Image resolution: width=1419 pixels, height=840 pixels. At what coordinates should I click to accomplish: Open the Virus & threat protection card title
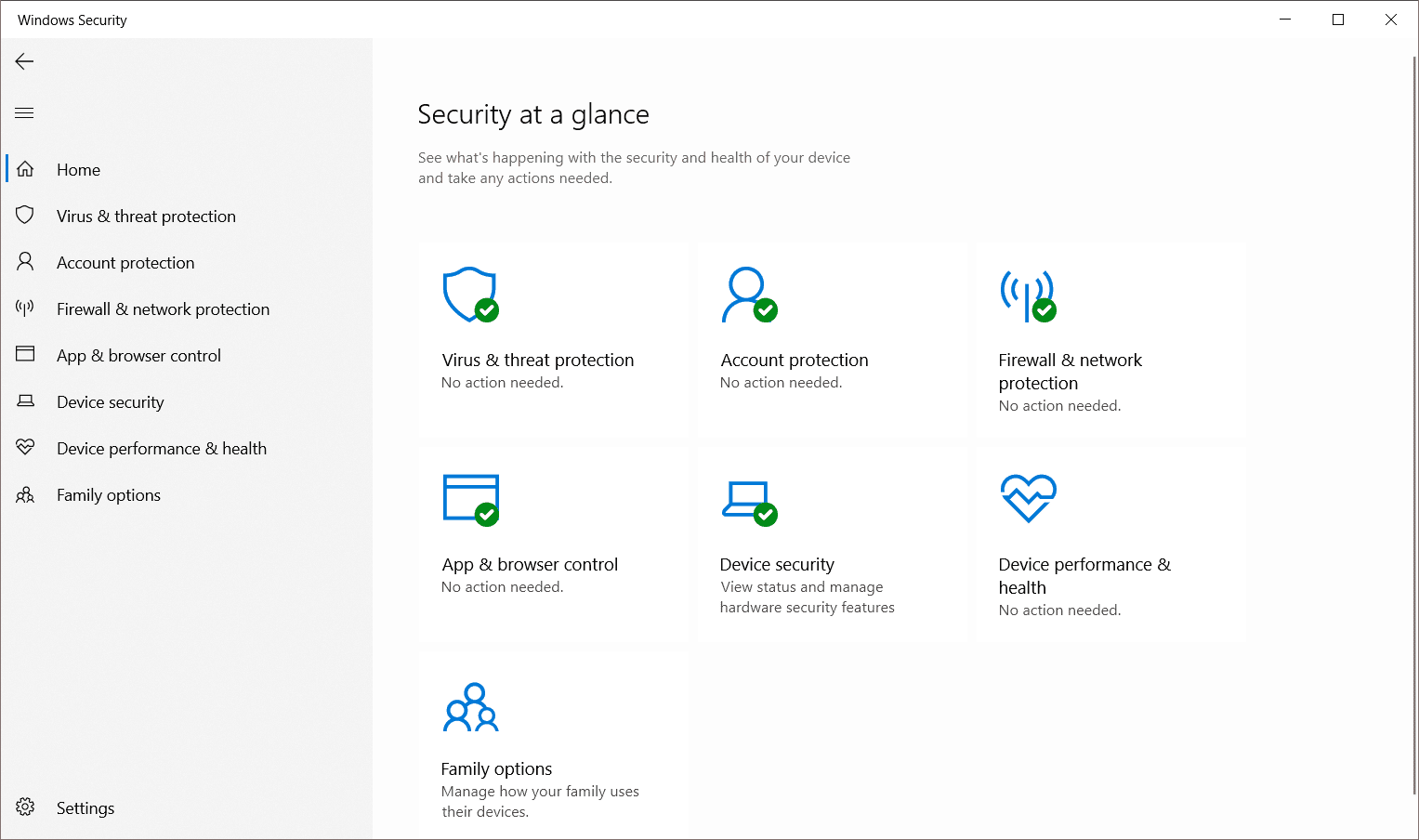(x=538, y=360)
